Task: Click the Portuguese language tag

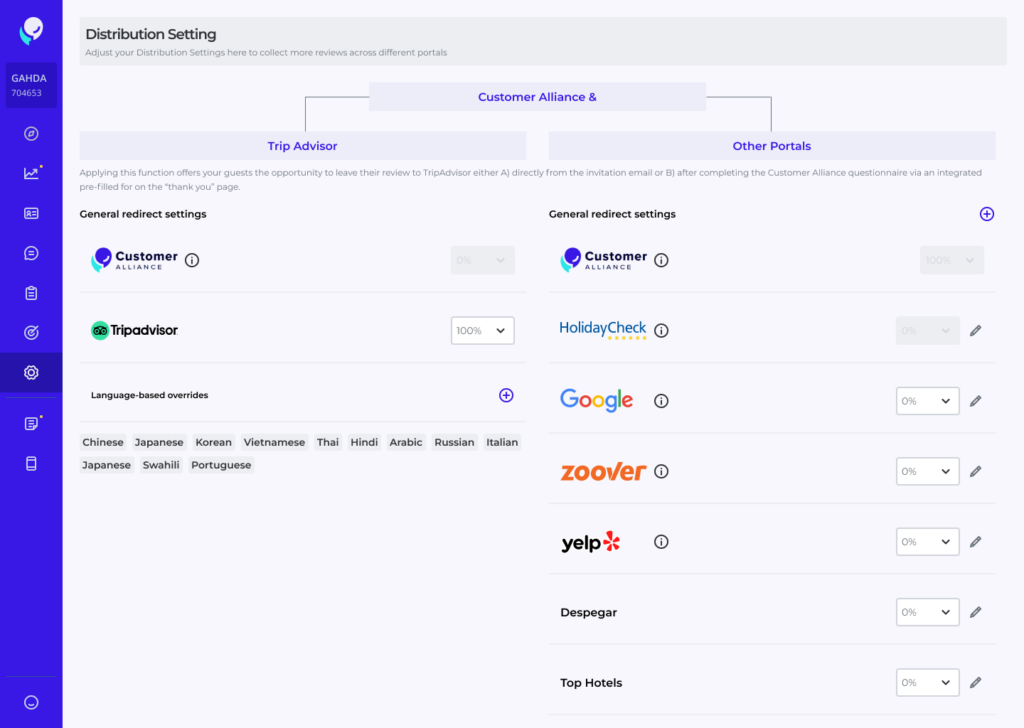Action: pyautogui.click(x=221, y=465)
